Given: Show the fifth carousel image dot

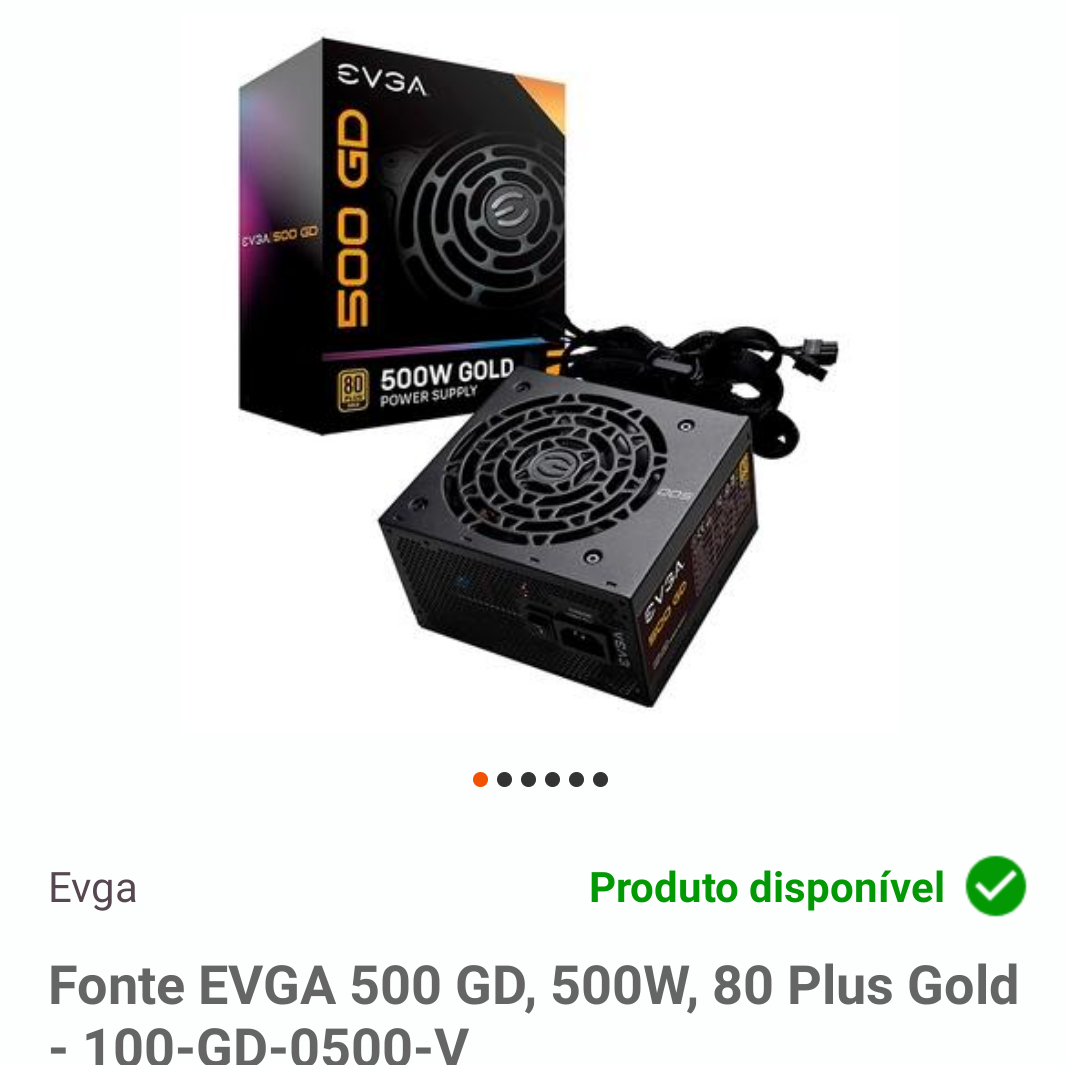Looking at the screenshot, I should pyautogui.click(x=577, y=779).
